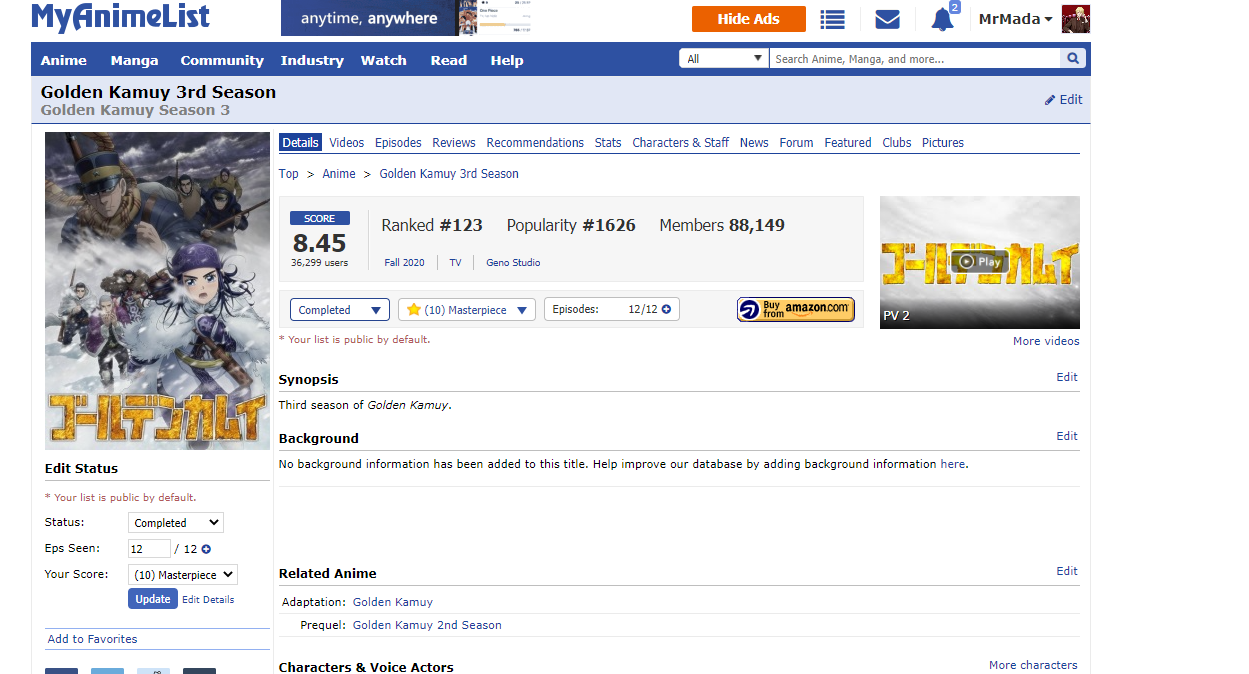Click the TV type link

[x=455, y=263]
